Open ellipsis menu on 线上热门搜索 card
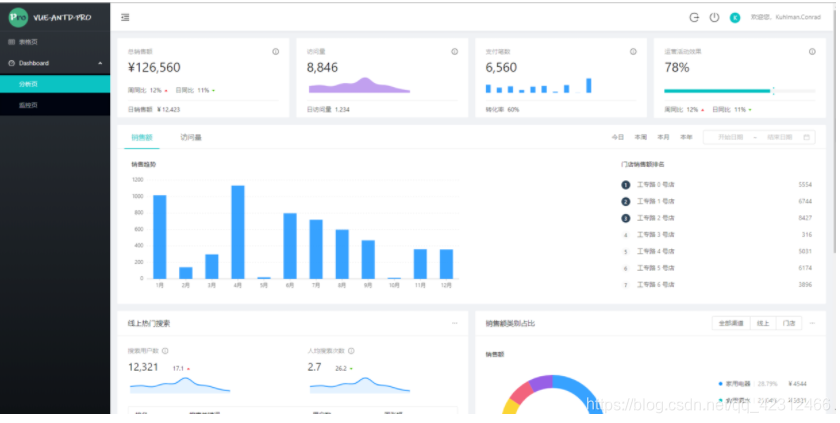The image size is (840, 423). click(x=454, y=323)
